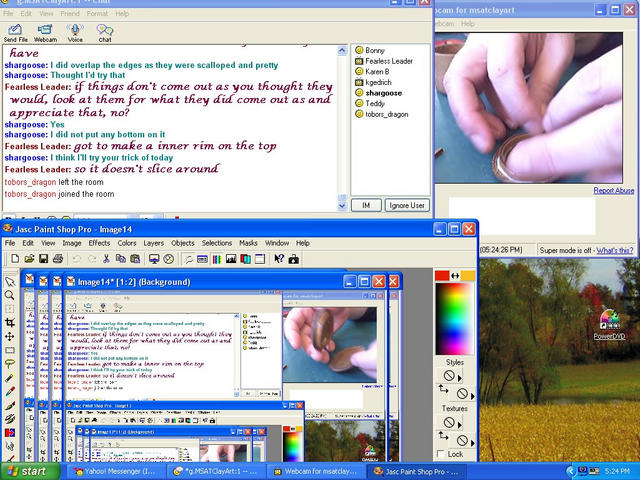Click the Ignore User button
Image resolution: width=640 pixels, height=480 pixels.
[x=407, y=205]
